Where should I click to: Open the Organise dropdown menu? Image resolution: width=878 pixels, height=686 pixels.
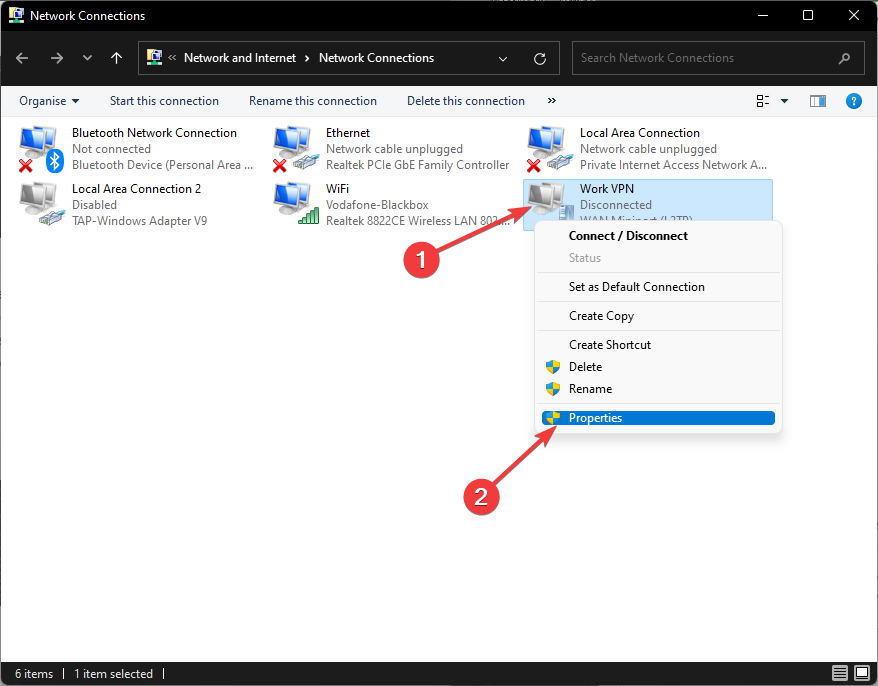[49, 101]
